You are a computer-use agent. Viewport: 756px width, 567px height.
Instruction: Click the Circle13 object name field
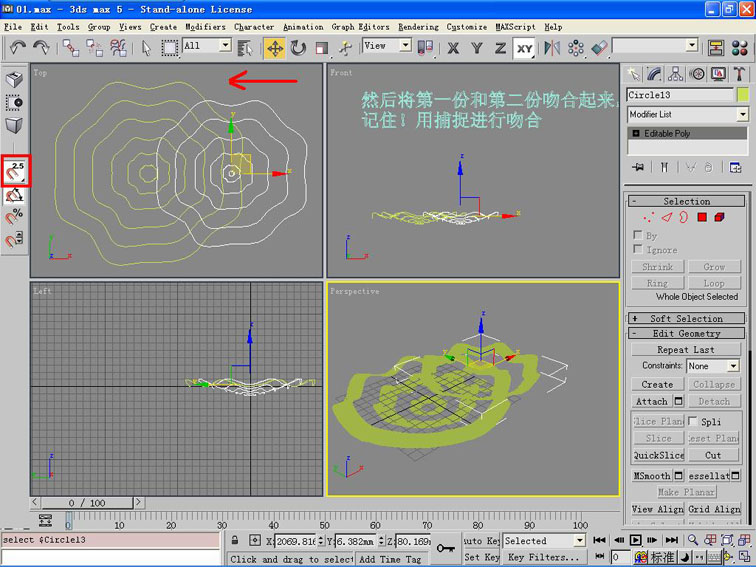[680, 94]
